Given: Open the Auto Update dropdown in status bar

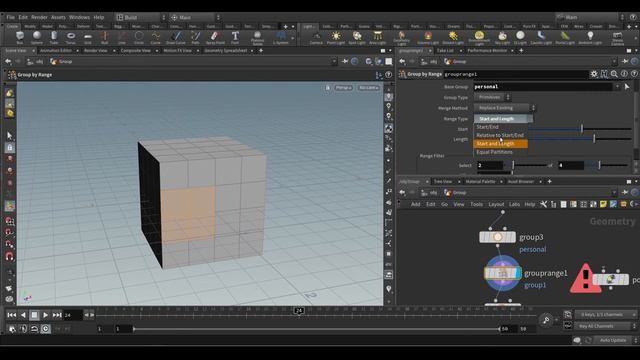Looking at the screenshot, I should pyautogui.click(x=616, y=340).
